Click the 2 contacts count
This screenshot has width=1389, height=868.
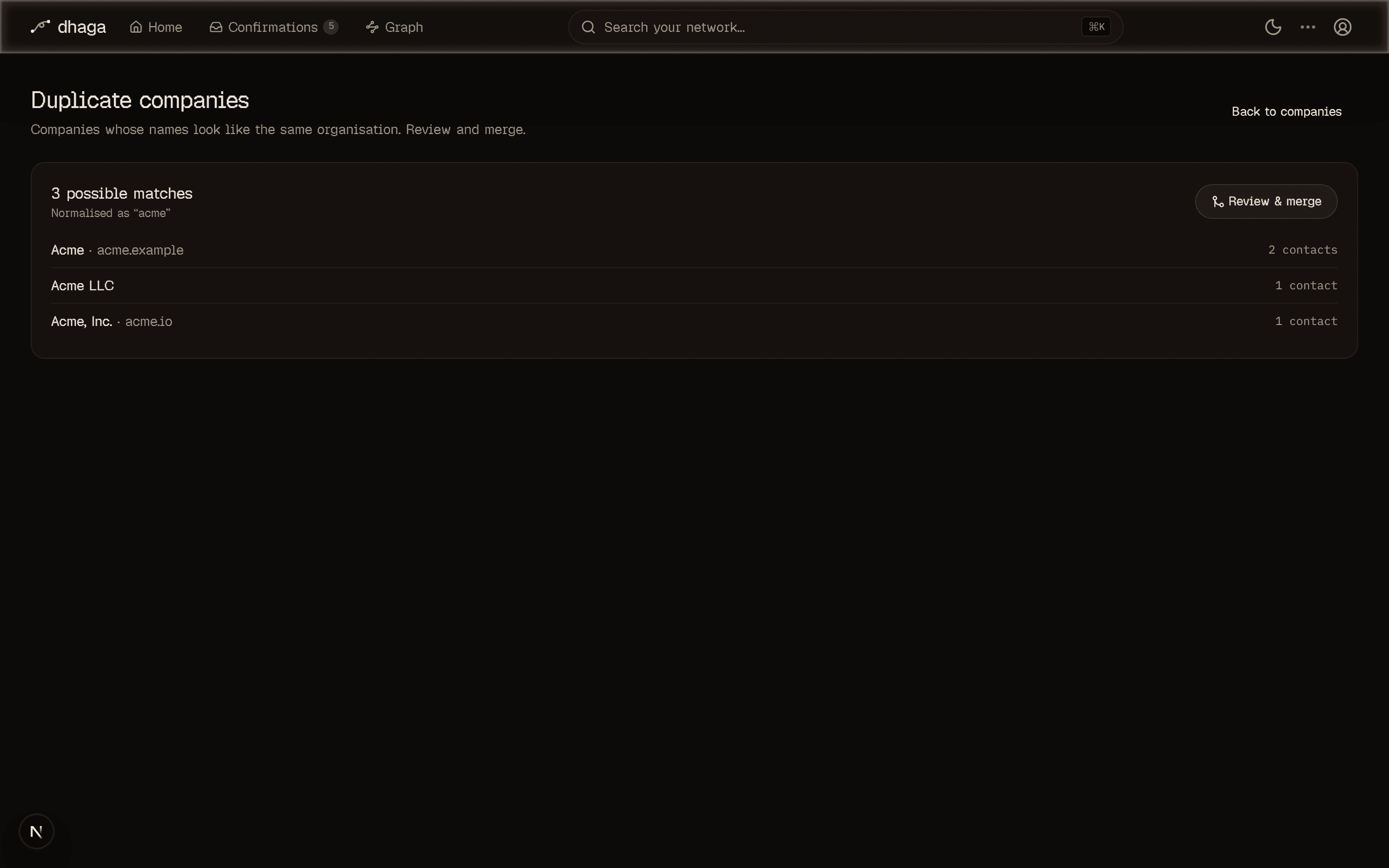point(1302,250)
